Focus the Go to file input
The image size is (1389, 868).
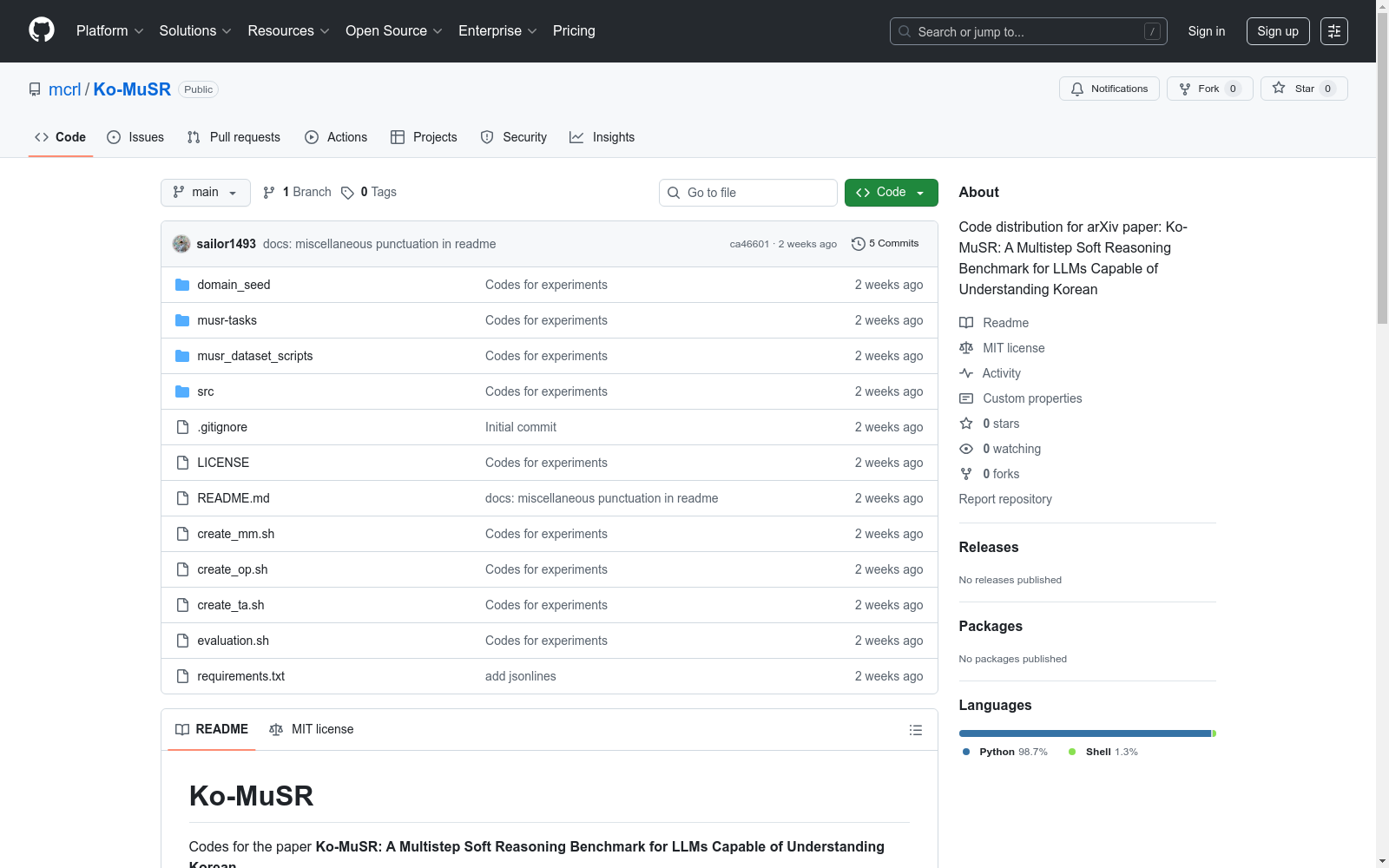[748, 193]
